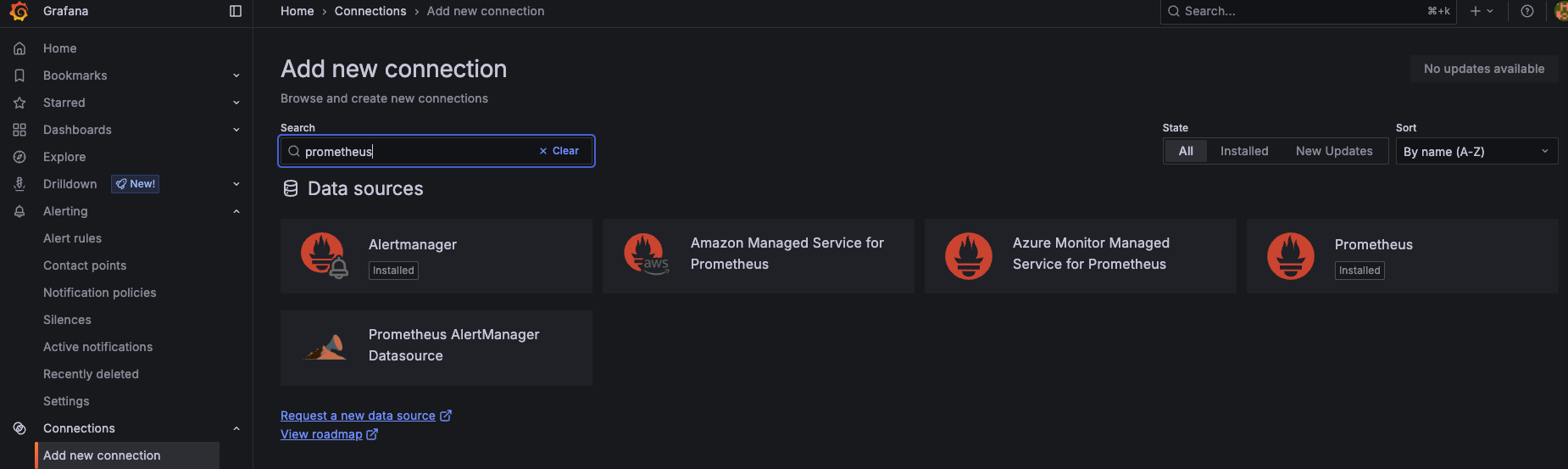This screenshot has width=1568, height=469.
Task: Expand the Starred section chevron
Action: click(236, 103)
